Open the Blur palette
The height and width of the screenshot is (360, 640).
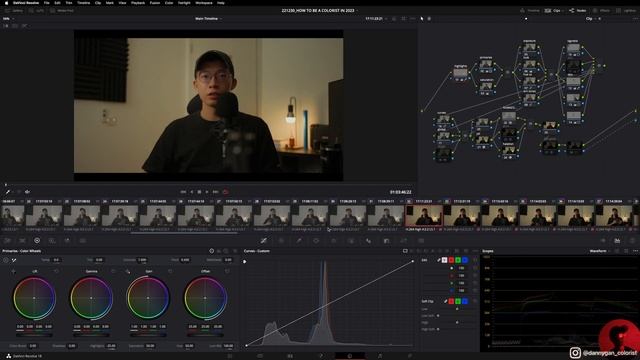click(369, 241)
